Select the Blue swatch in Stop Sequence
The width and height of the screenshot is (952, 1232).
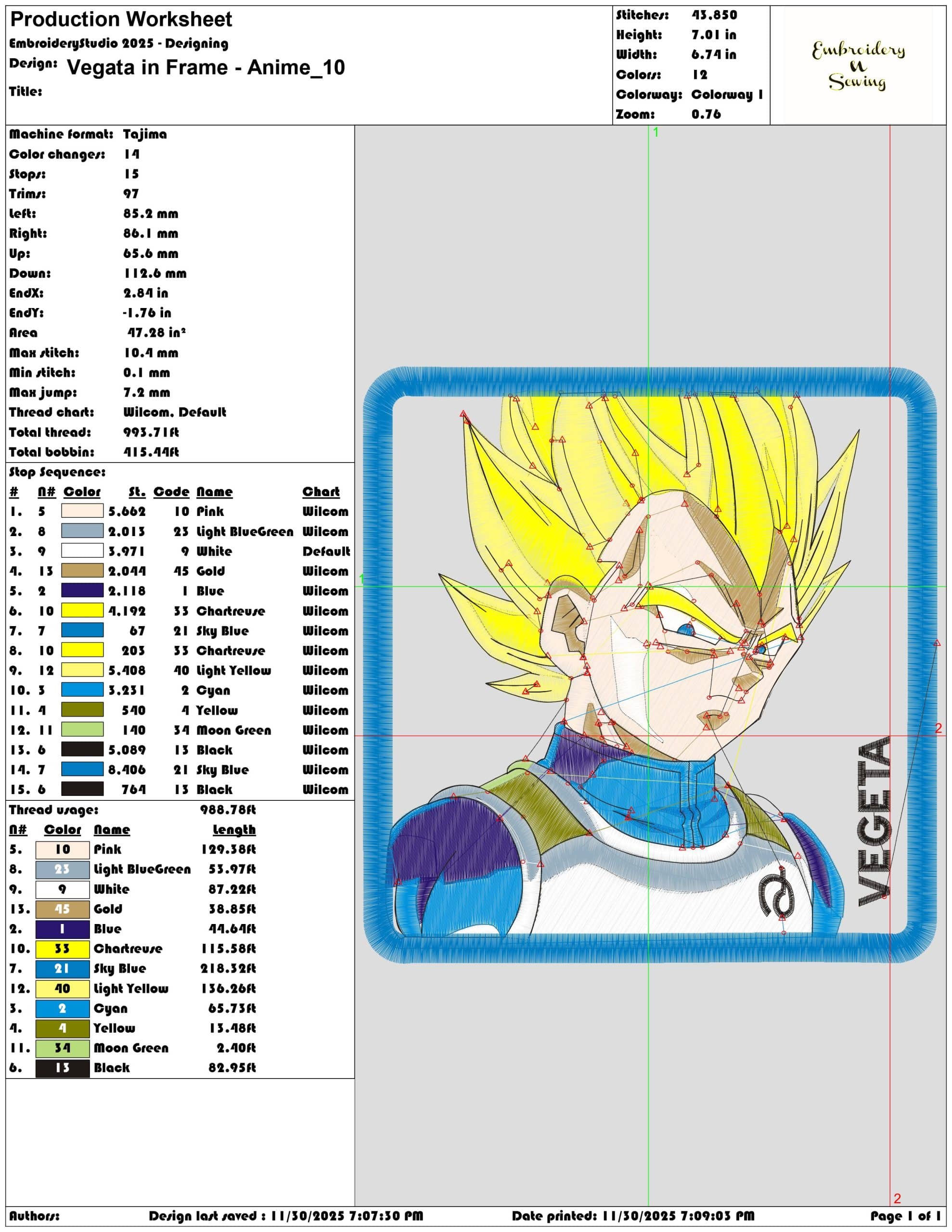point(82,590)
